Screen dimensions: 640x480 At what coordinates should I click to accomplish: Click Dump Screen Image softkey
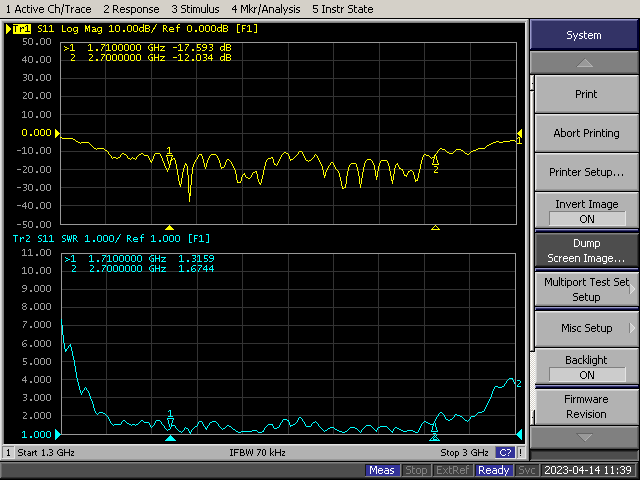click(586, 250)
